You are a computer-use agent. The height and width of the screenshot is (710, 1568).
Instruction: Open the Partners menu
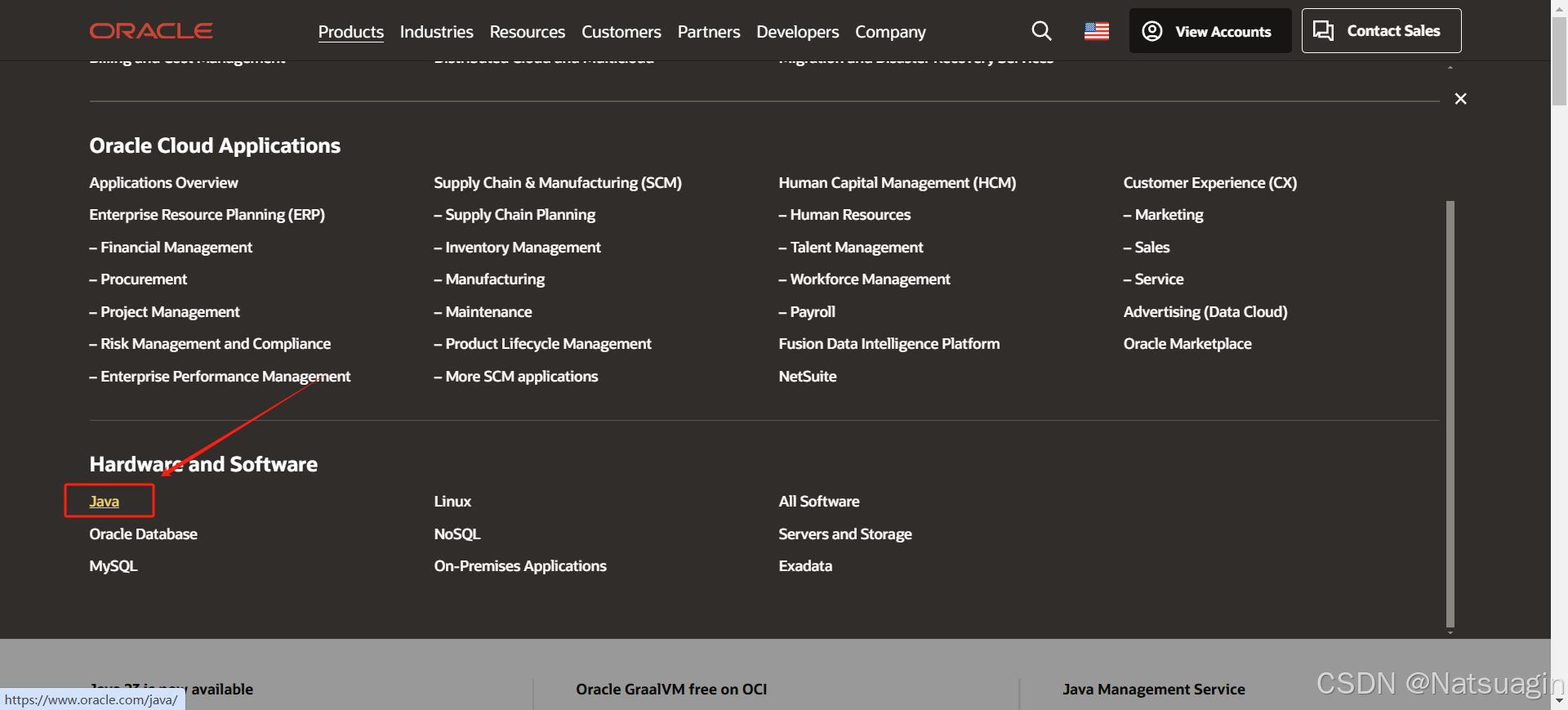tap(709, 32)
